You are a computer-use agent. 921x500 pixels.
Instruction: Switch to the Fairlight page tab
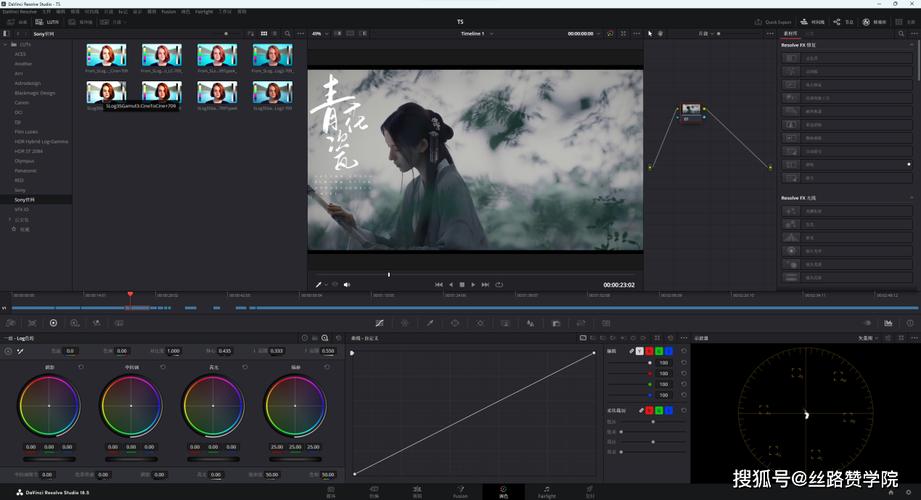pos(547,492)
